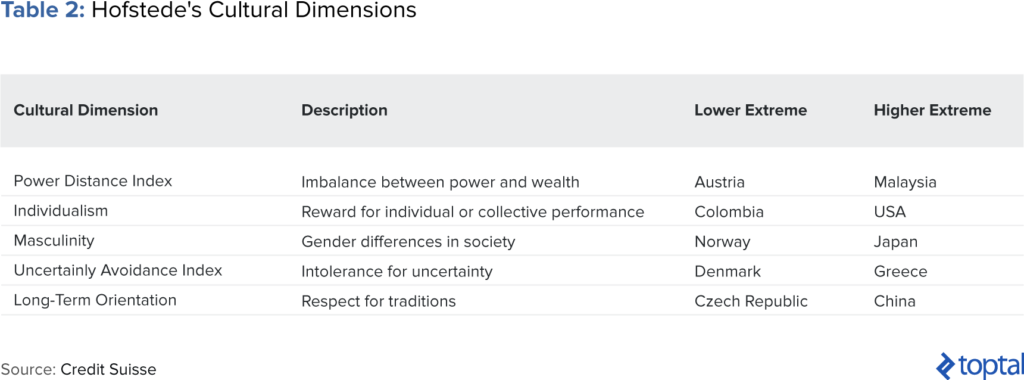Click the Colombia cell
The height and width of the screenshot is (380, 1024).
click(x=729, y=212)
